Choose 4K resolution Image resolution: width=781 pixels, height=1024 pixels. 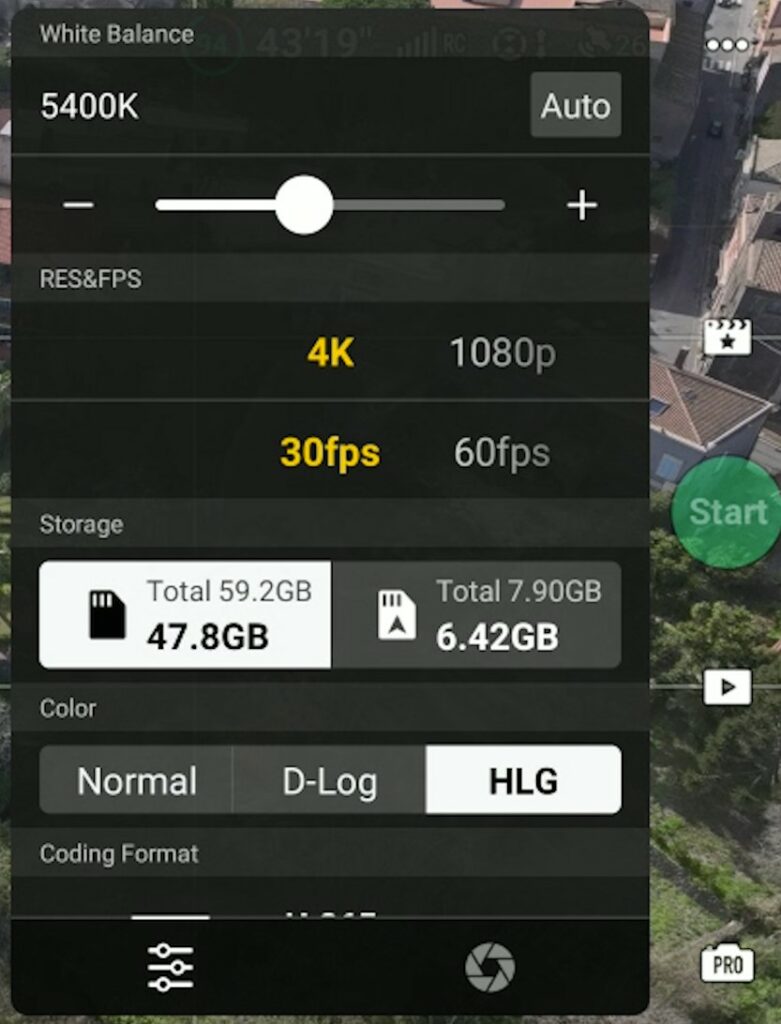pos(330,353)
